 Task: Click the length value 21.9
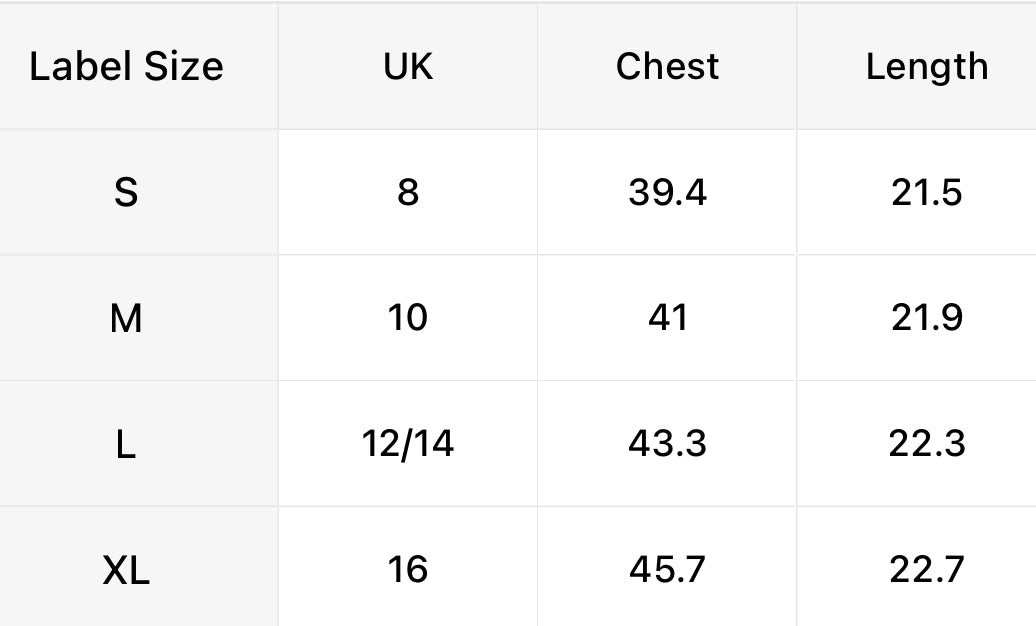(x=927, y=318)
